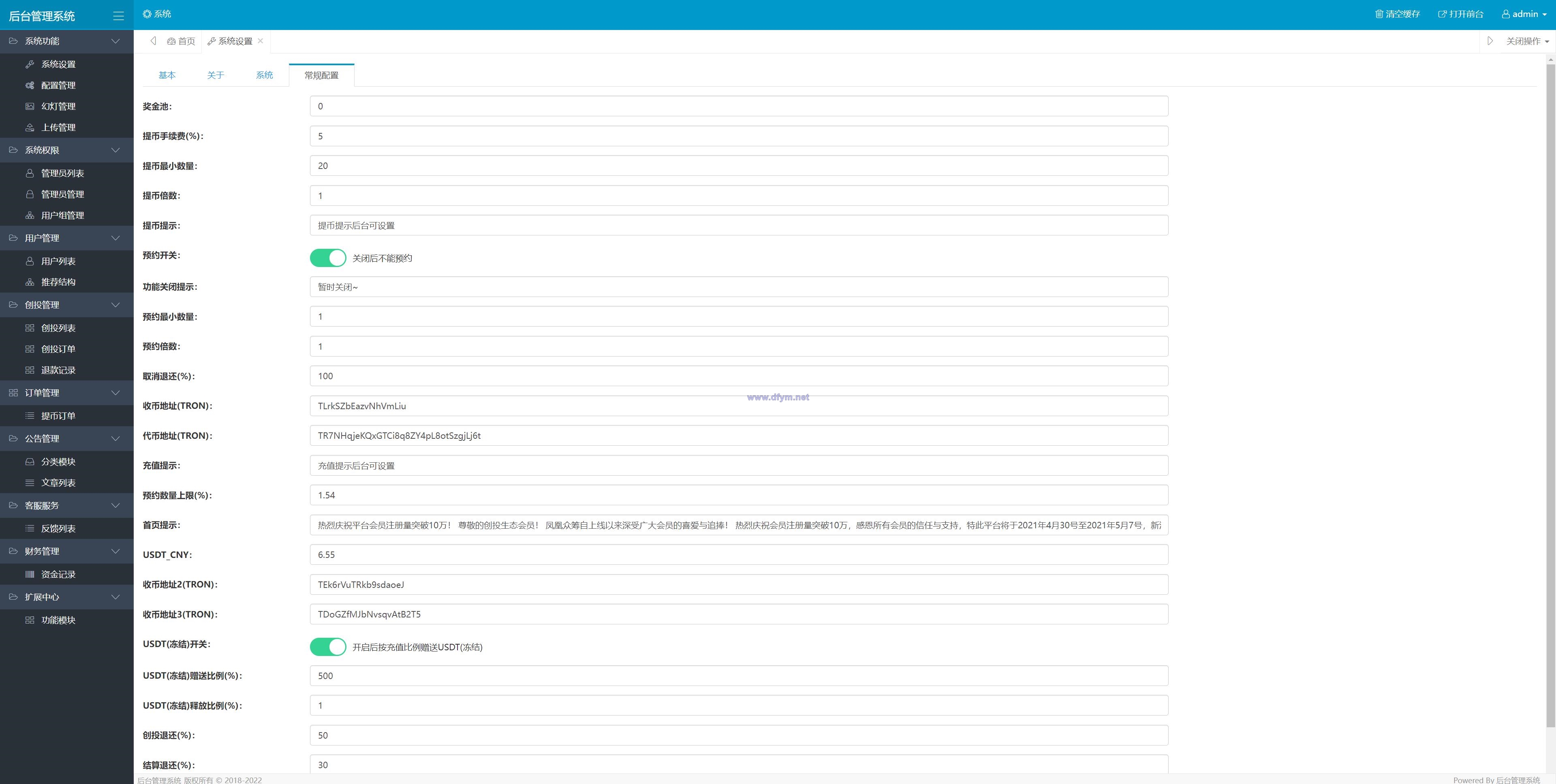The height and width of the screenshot is (784, 1556).
Task: Click the USDT_CNY input field
Action: pyautogui.click(x=739, y=555)
